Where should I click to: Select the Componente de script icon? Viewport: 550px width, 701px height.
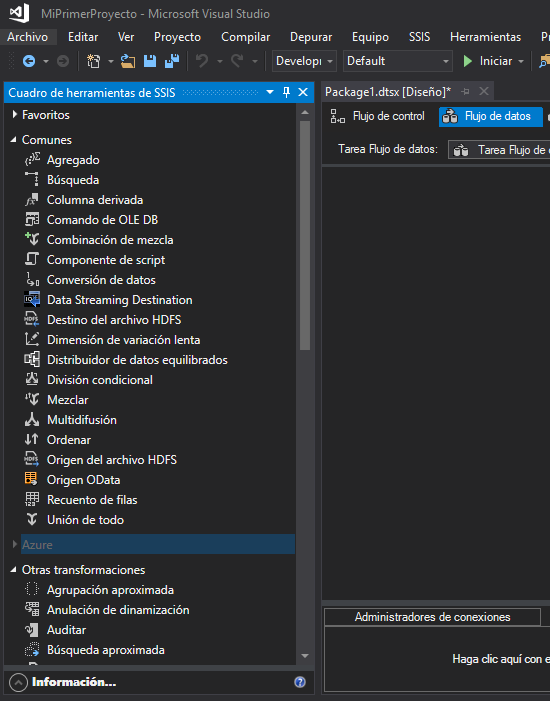32,260
